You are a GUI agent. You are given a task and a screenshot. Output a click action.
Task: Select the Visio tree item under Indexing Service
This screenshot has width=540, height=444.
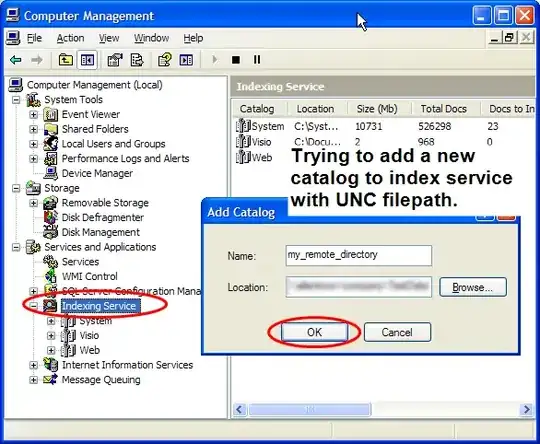click(89, 335)
